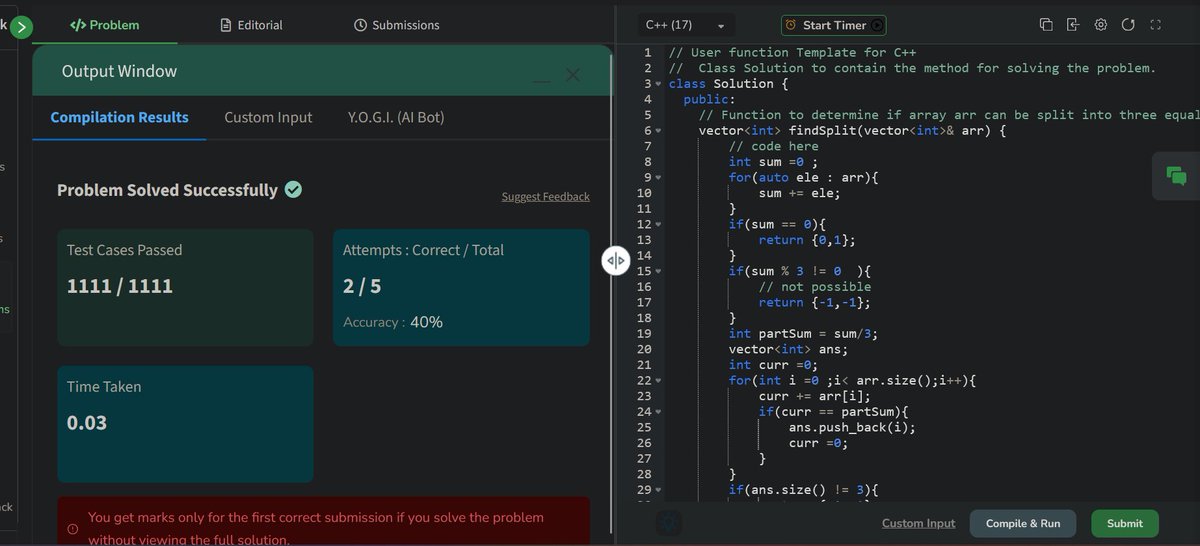Open the green chat bubble widget
The image size is (1200, 546).
coord(1176,176)
